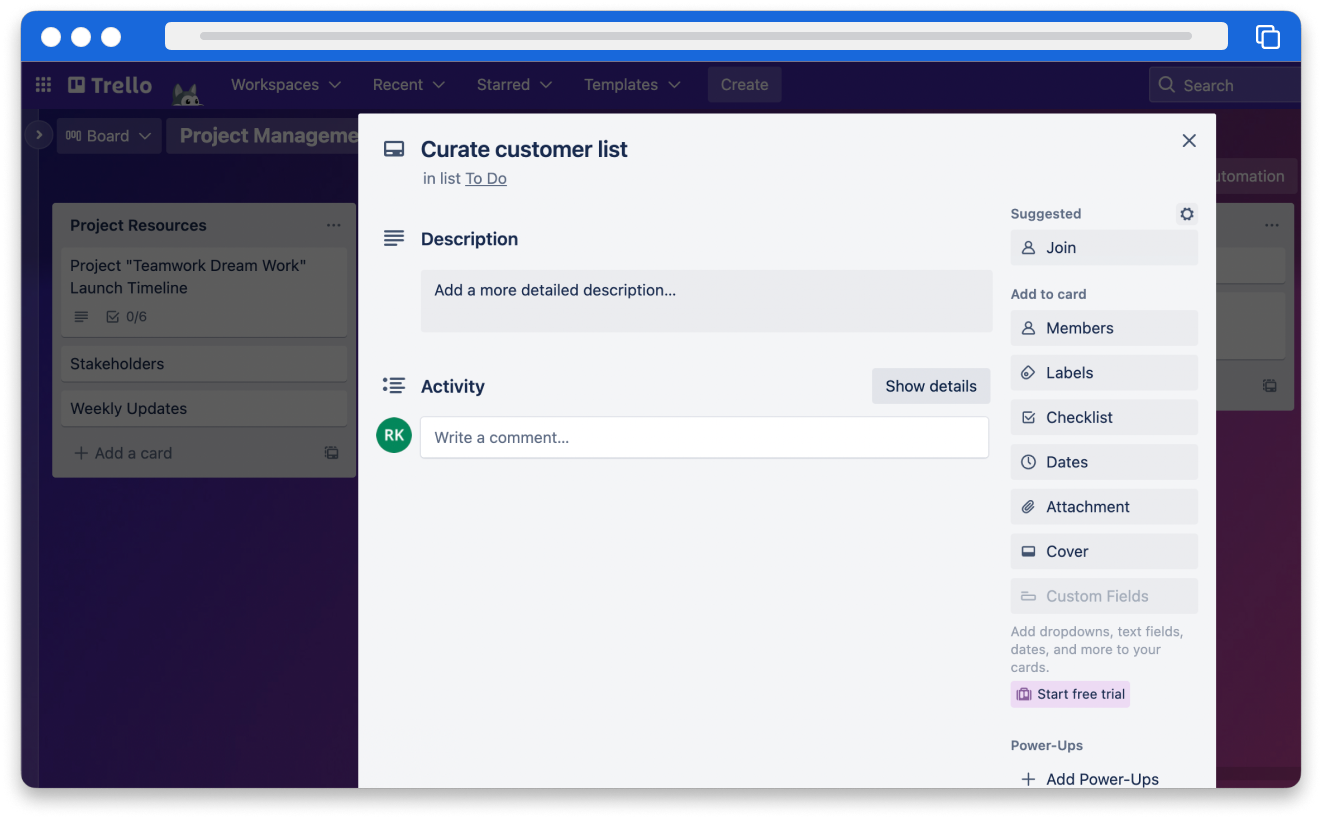The image size is (1322, 819).
Task: Open suggested settings gear icon
Action: click(1187, 214)
